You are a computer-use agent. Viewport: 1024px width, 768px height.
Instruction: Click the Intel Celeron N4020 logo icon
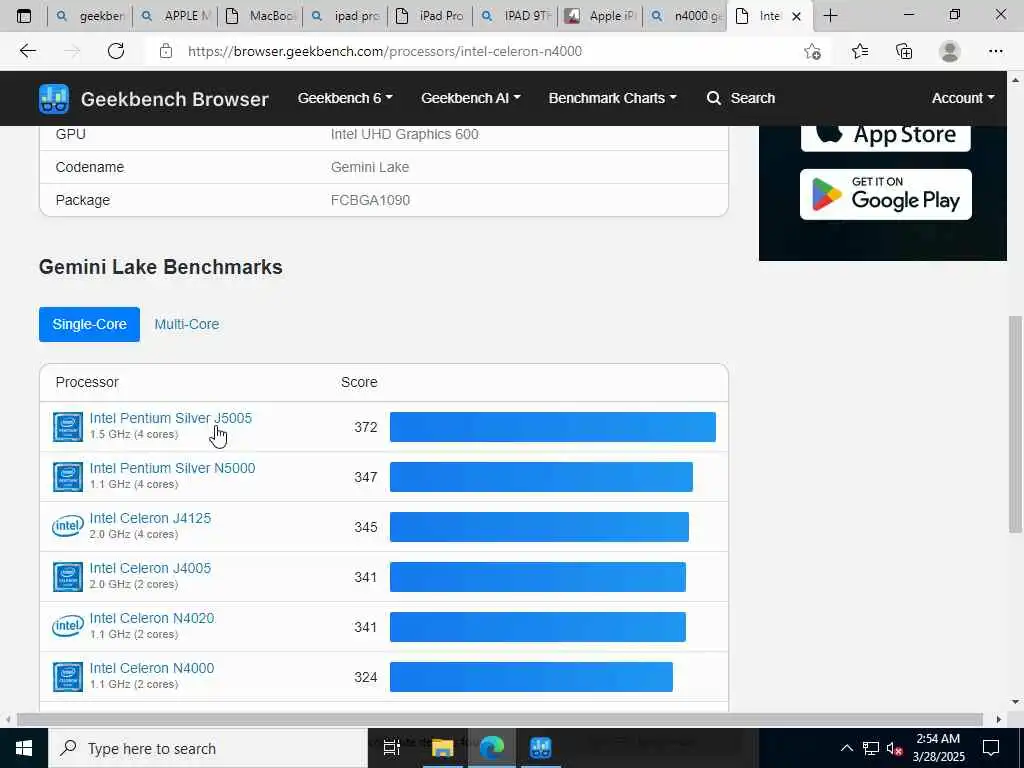pyautogui.click(x=68, y=626)
